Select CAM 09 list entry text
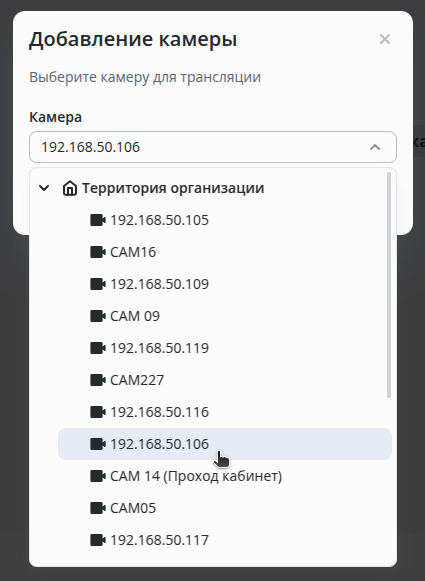 pyautogui.click(x=135, y=316)
